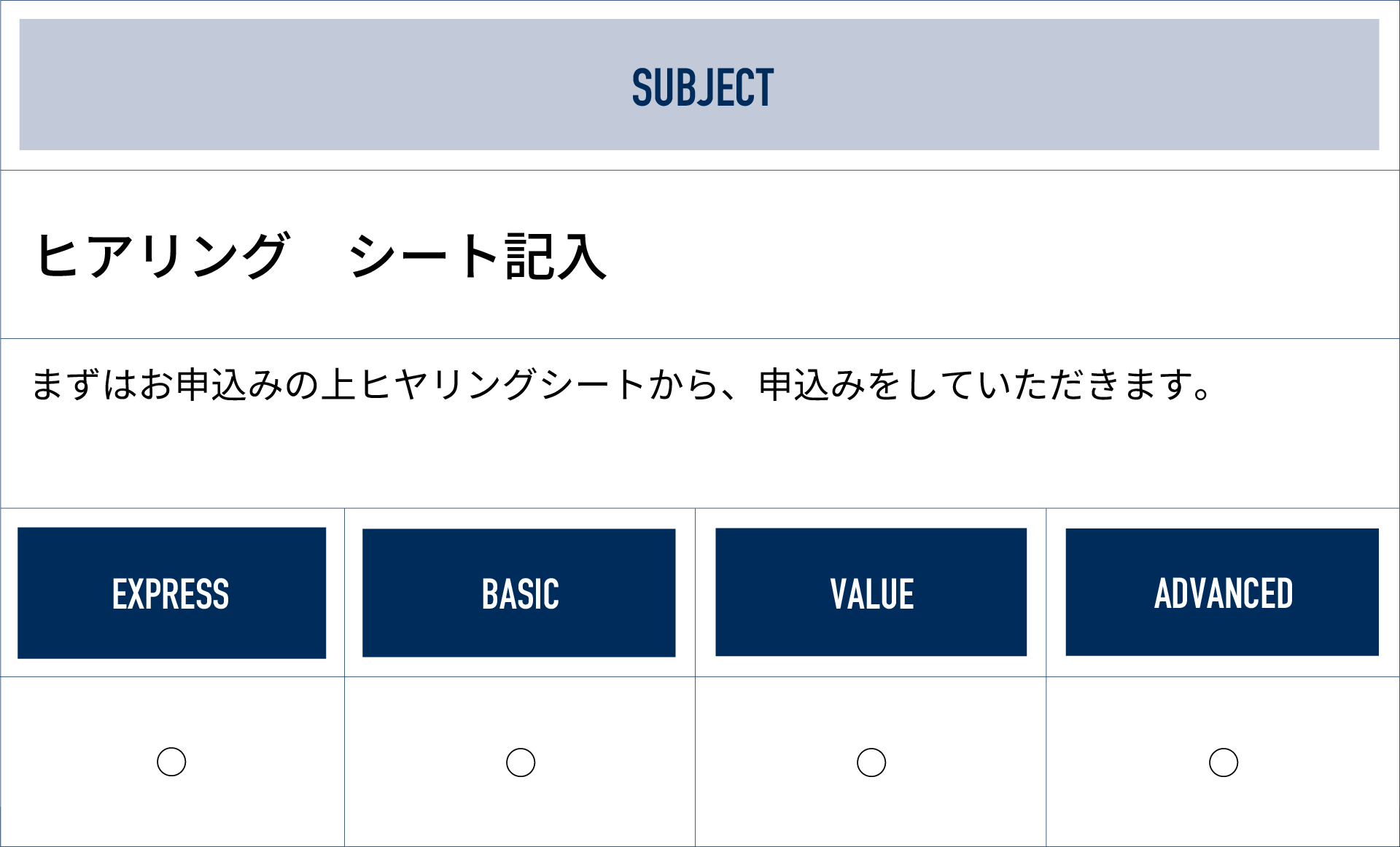
Task: Choose the BASIC plan header
Action: [519, 593]
